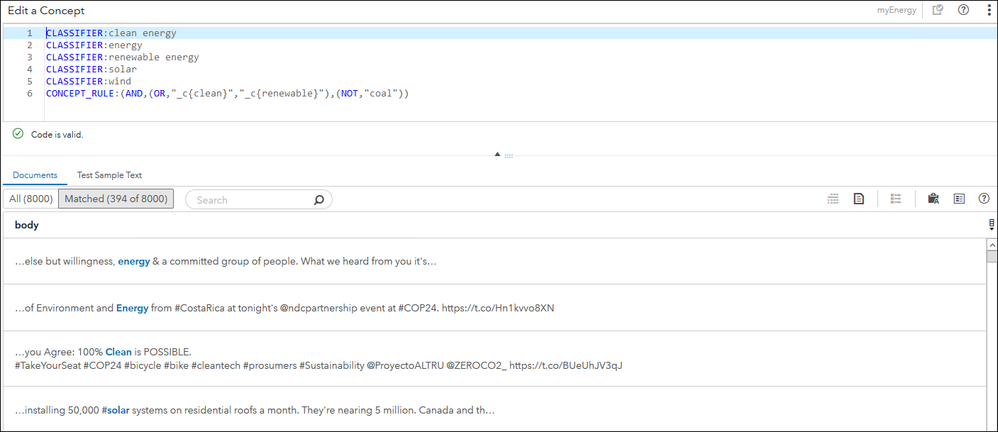The height and width of the screenshot is (432, 998).
Task: Open the Hn1kvvo8XN t.co link
Action: click(x=497, y=308)
